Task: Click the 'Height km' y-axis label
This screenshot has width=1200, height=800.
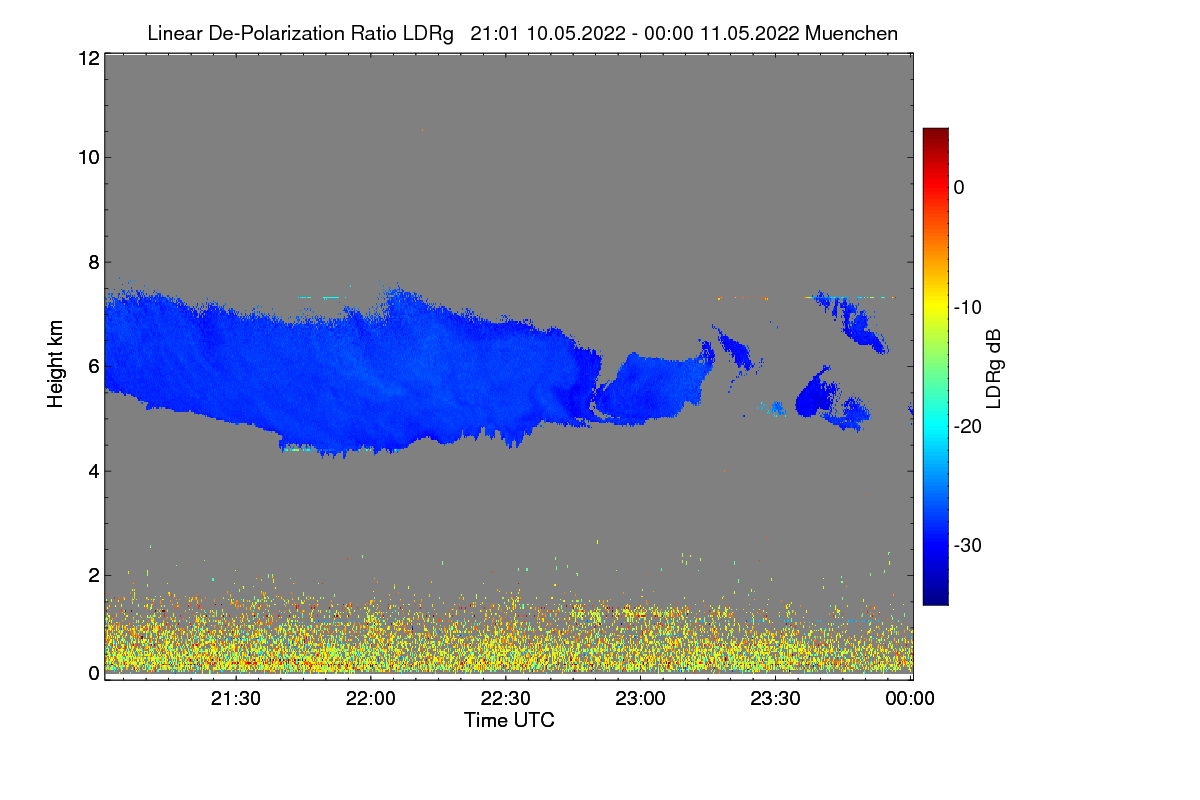Action: pos(56,364)
